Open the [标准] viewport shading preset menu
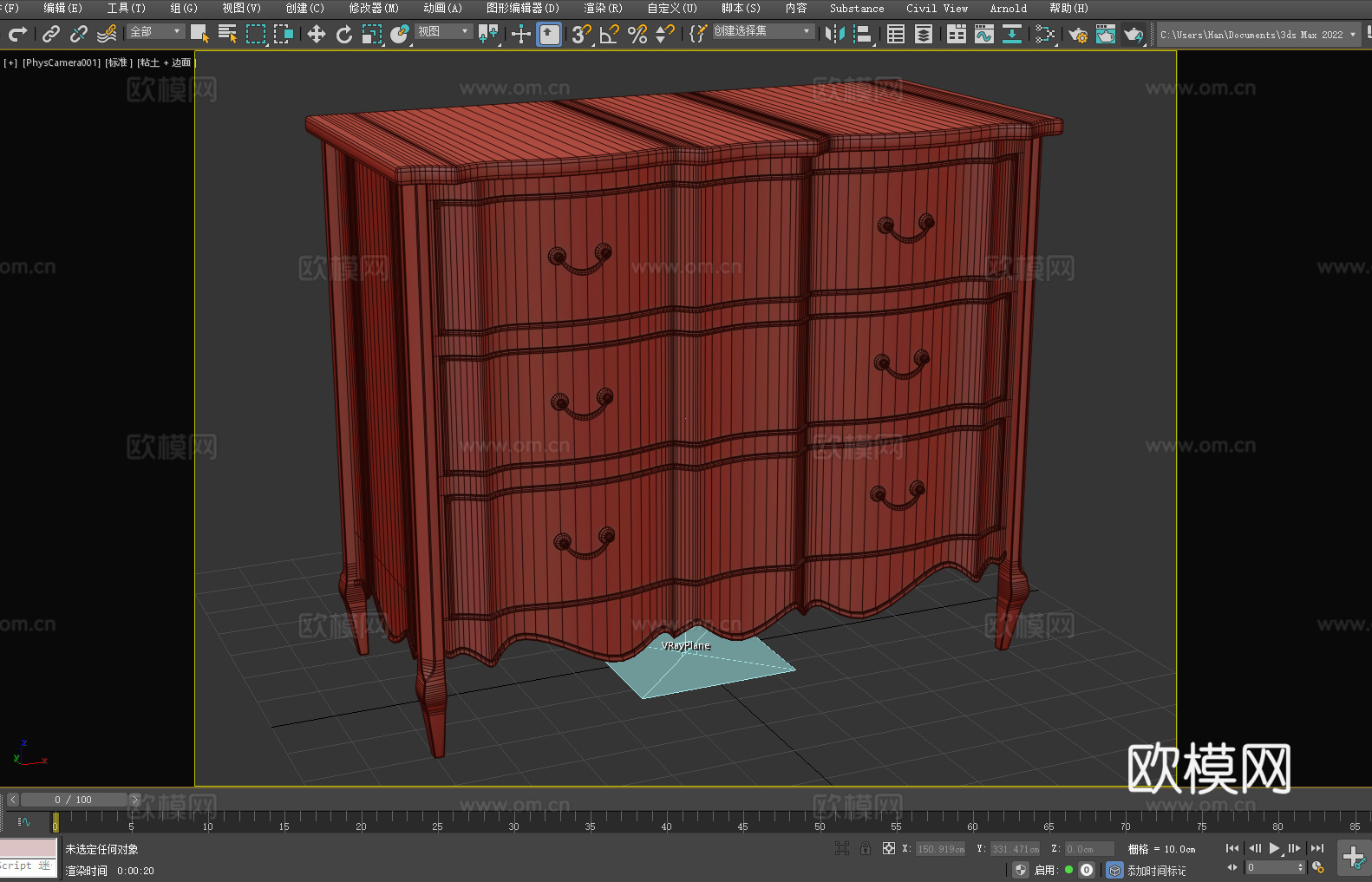 point(119,62)
